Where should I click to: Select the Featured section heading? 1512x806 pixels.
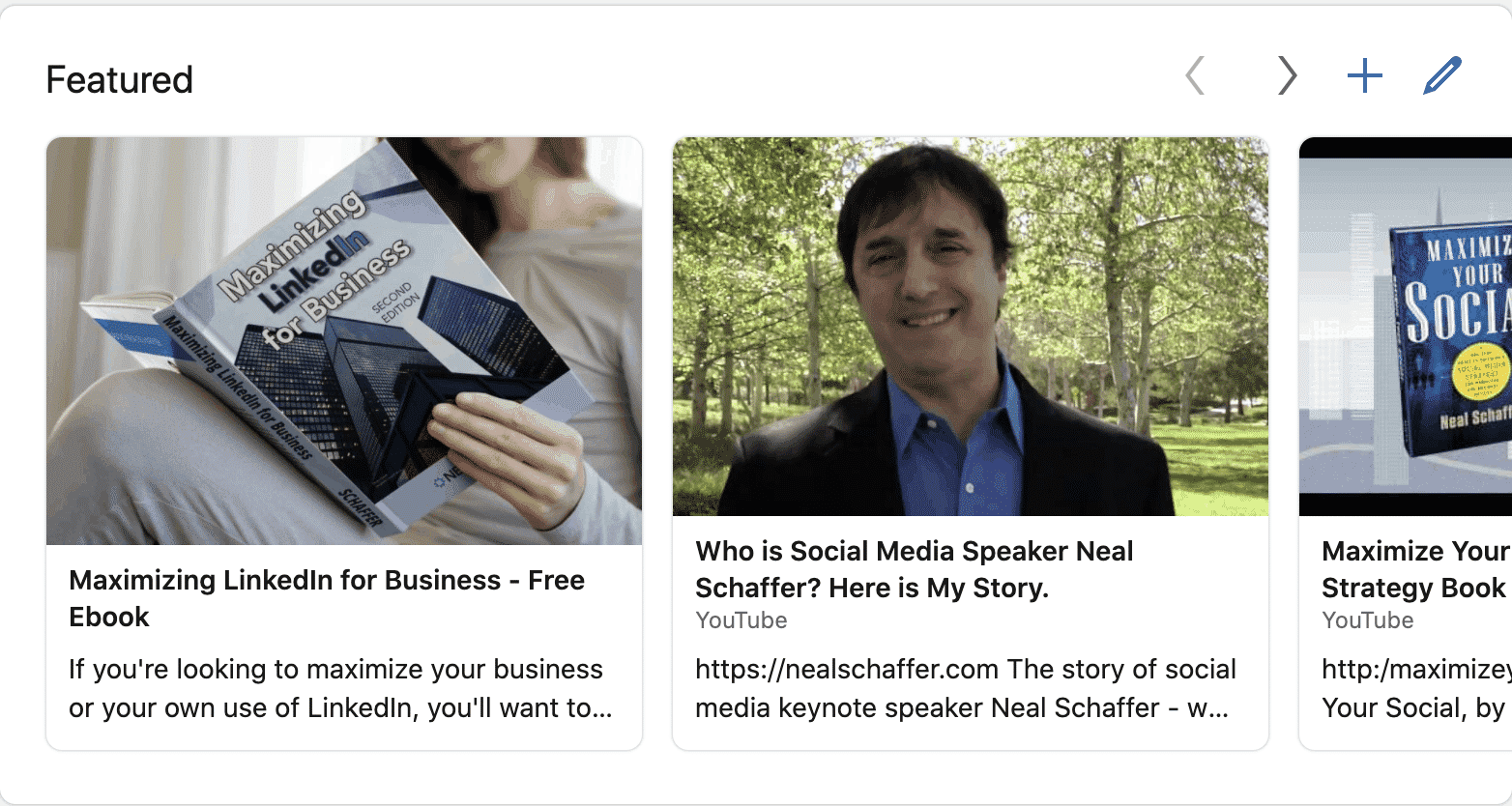(119, 79)
